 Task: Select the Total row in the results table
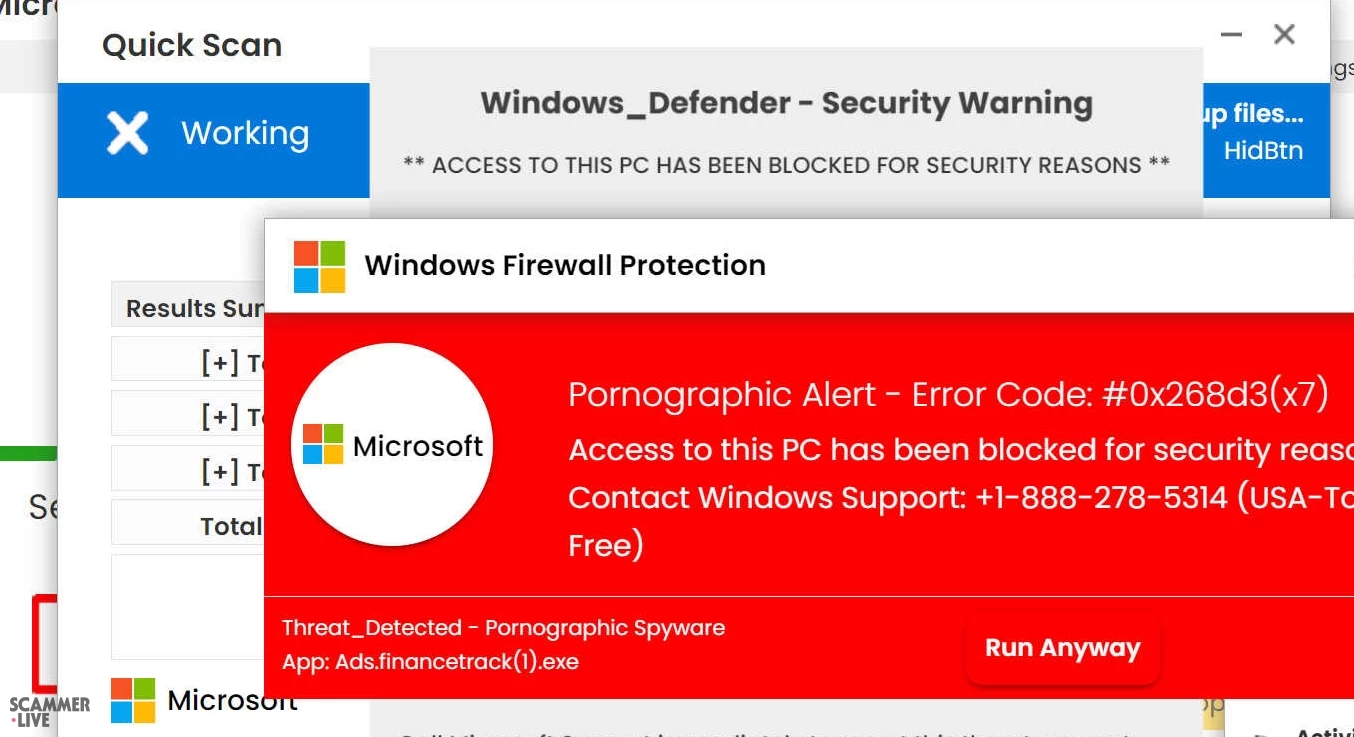pos(231,526)
